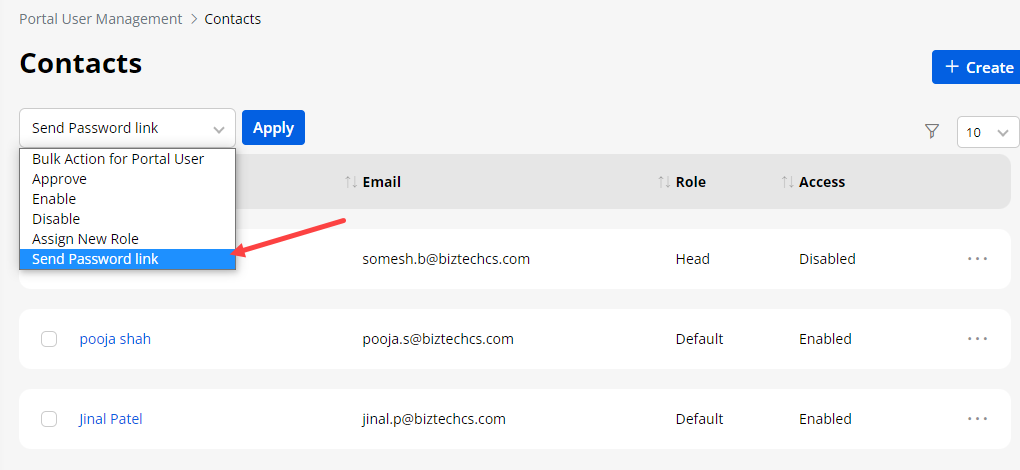1020x470 pixels.
Task: Tick the checkbox next to pooja shah
Action: [x=49, y=339]
